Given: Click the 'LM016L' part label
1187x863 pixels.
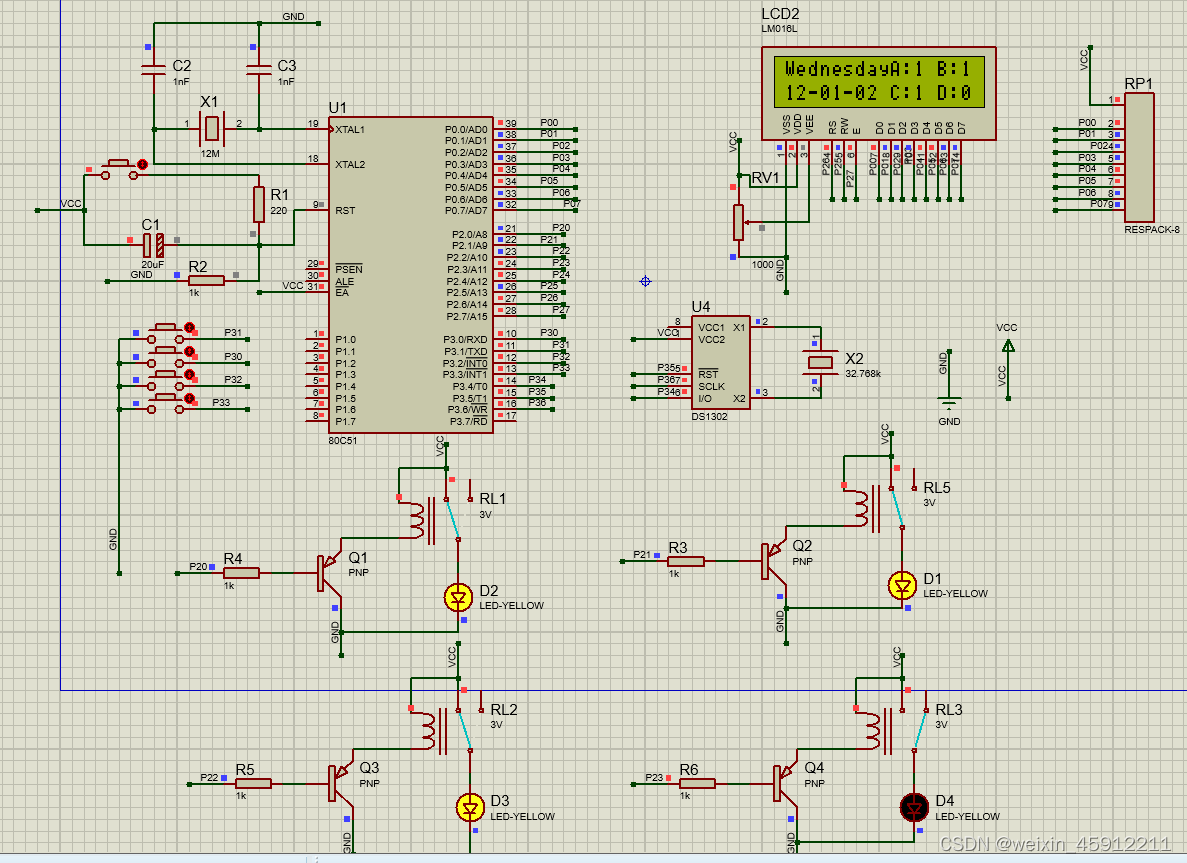Looking at the screenshot, I should (x=779, y=29).
